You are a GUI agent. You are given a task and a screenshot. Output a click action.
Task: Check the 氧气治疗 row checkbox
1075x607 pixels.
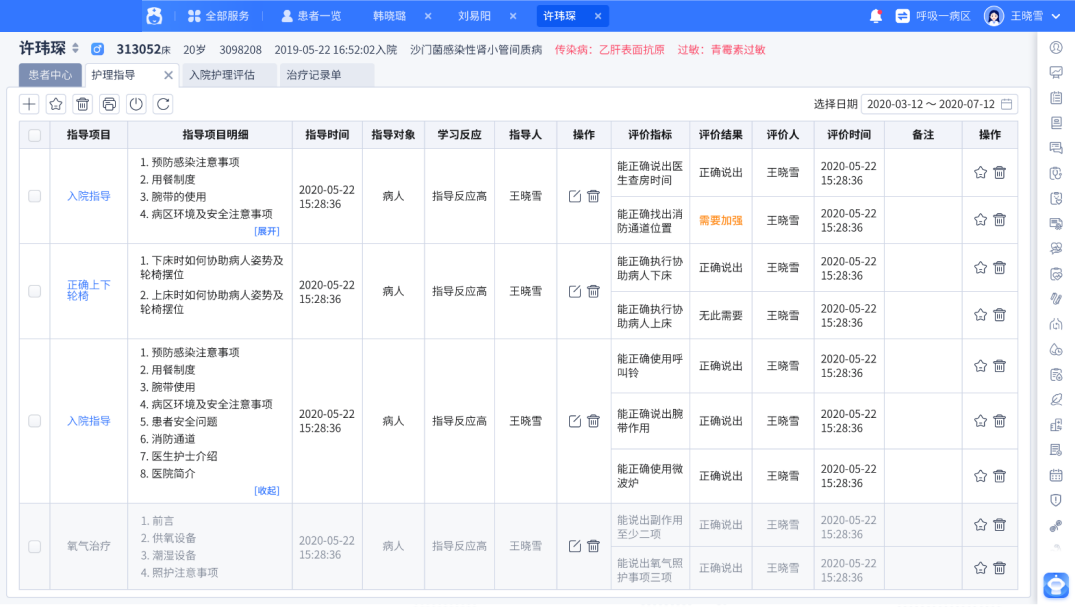[33, 546]
